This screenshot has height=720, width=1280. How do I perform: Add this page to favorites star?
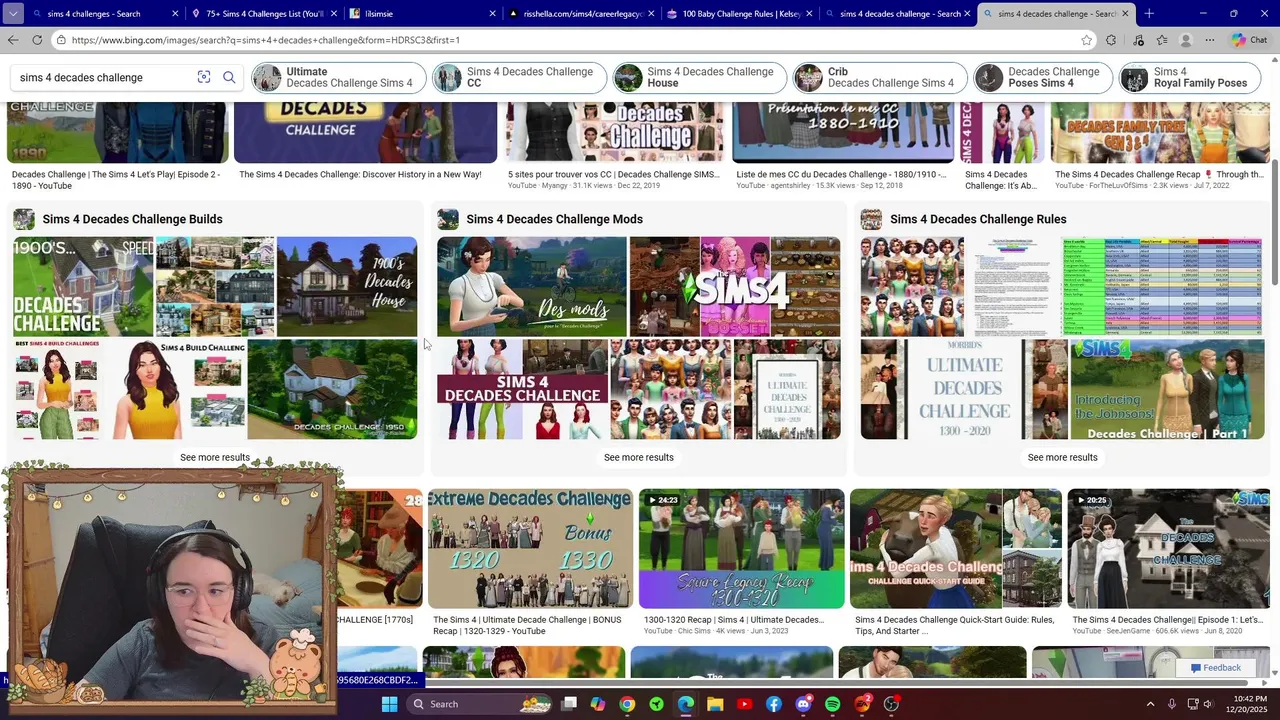coord(1086,40)
